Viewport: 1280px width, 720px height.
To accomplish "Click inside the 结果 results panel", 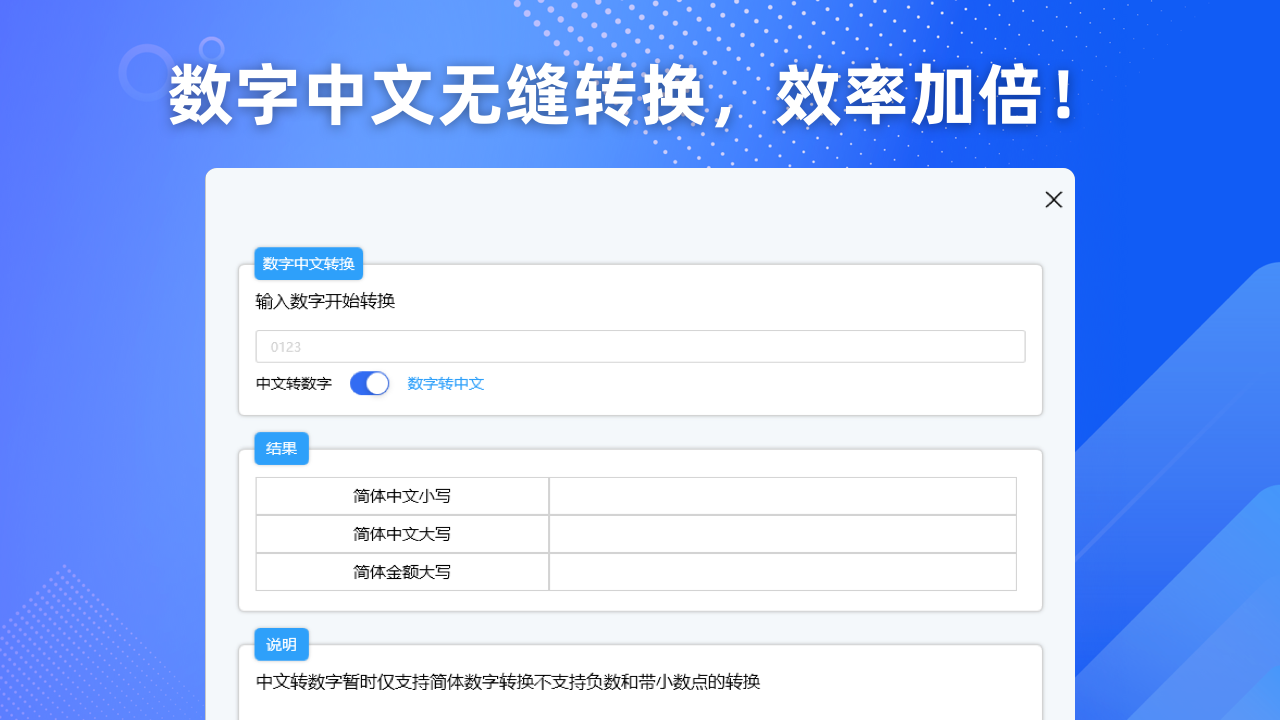I will [639, 530].
